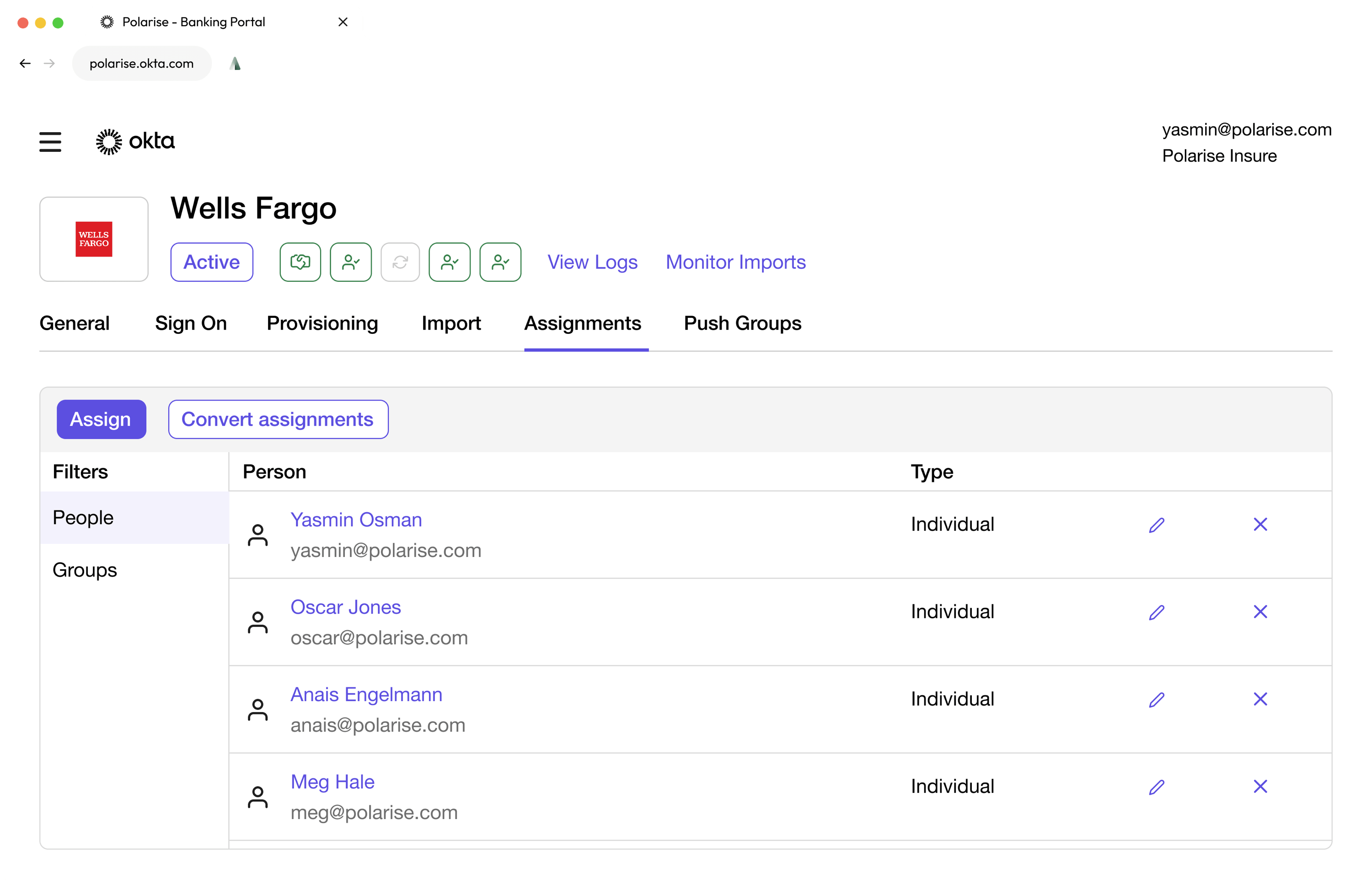Remove Yasmin Osman's assignment with the X
This screenshot has width=1372, height=889.
point(1260,525)
